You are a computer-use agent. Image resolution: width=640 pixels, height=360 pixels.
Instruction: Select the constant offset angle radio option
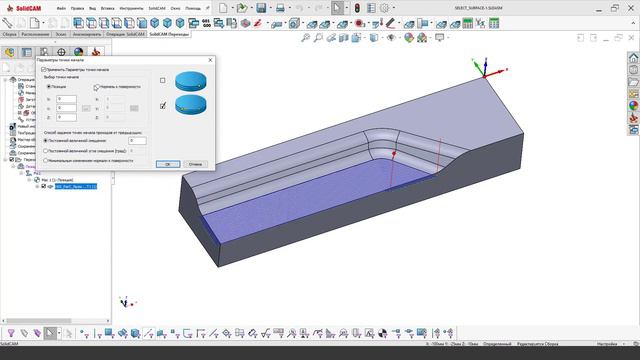pos(46,151)
